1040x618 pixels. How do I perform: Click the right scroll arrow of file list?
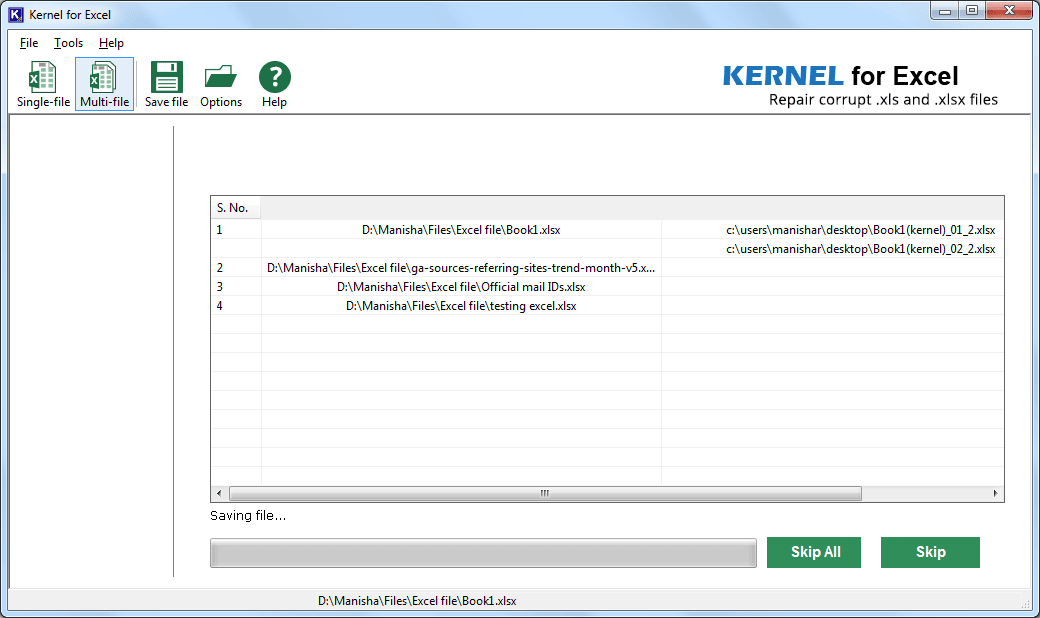pyautogui.click(x=995, y=493)
